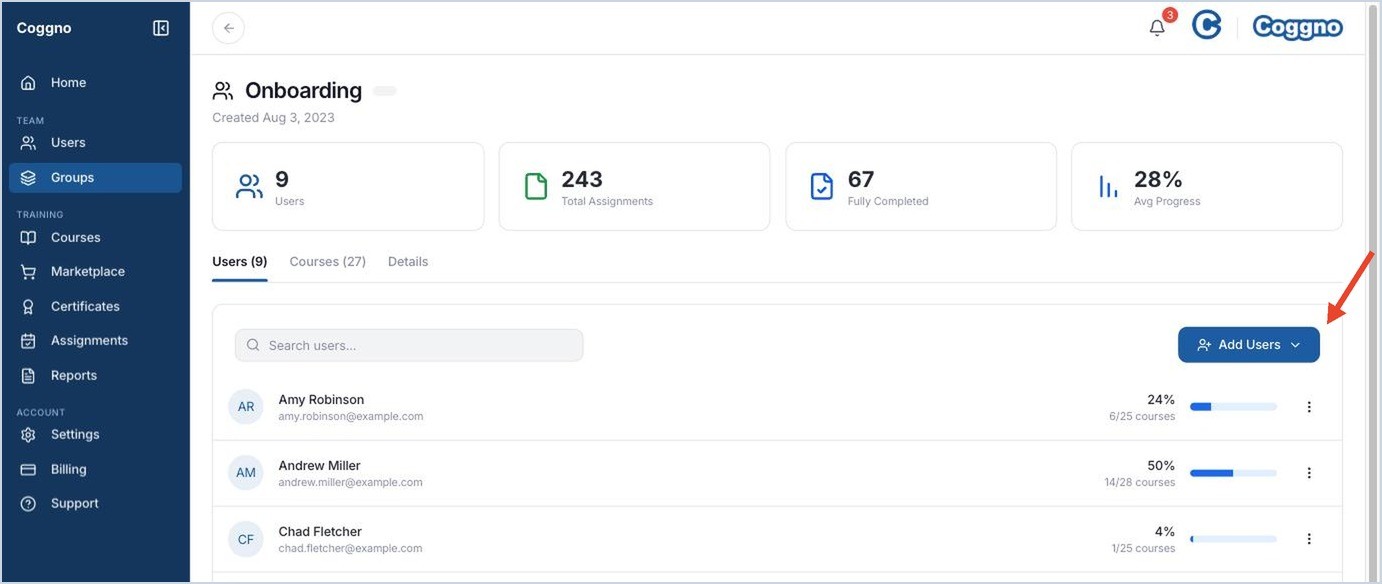Screen dimensions: 1382x584
Task: Click the Avg Progress chart icon
Action: [x=1108, y=186]
